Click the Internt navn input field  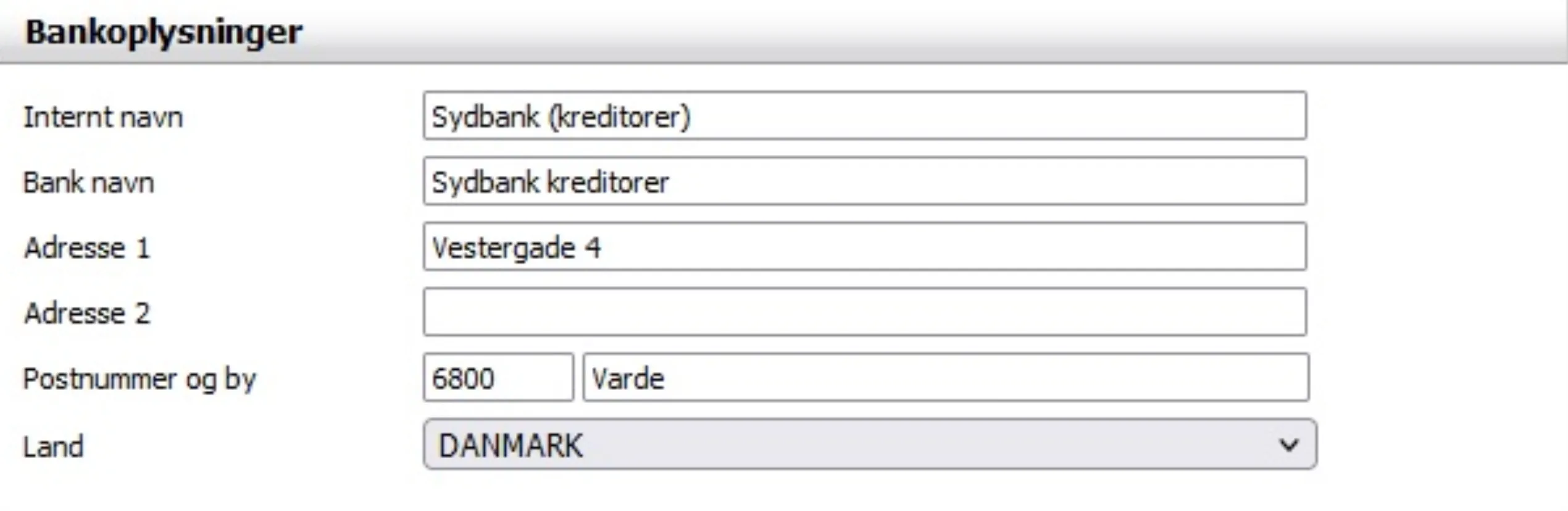pyautogui.click(x=864, y=116)
